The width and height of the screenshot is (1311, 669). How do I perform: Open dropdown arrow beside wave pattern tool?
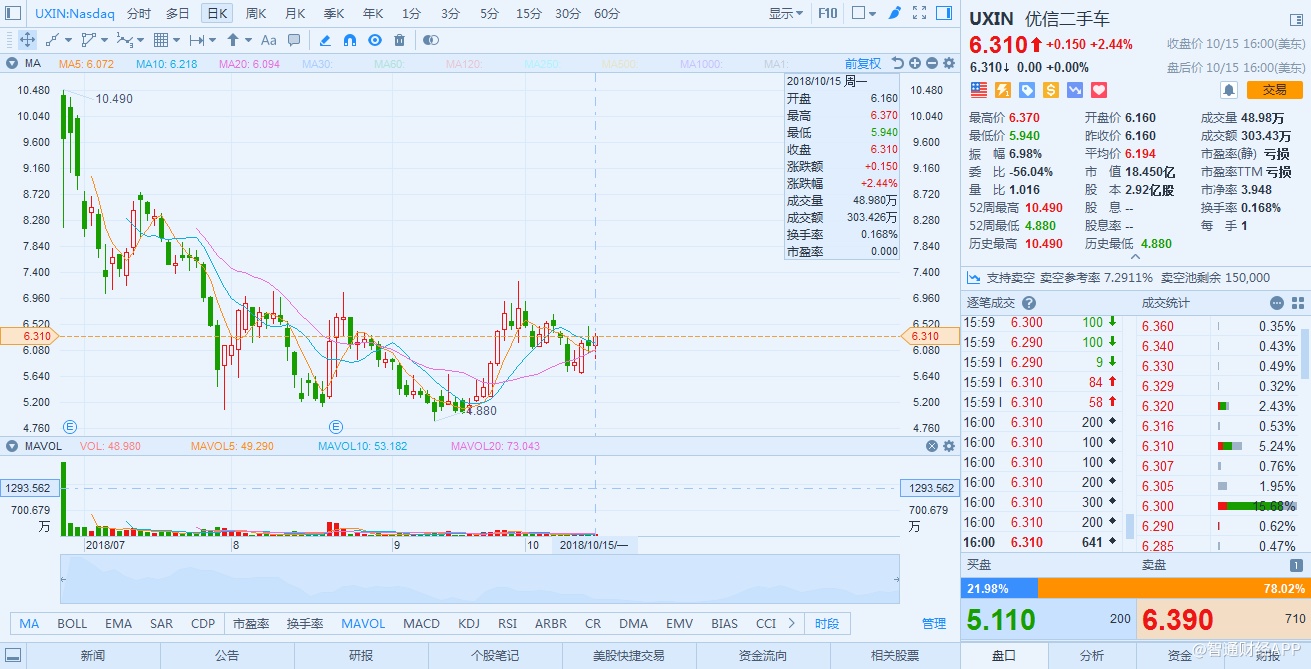tap(140, 40)
